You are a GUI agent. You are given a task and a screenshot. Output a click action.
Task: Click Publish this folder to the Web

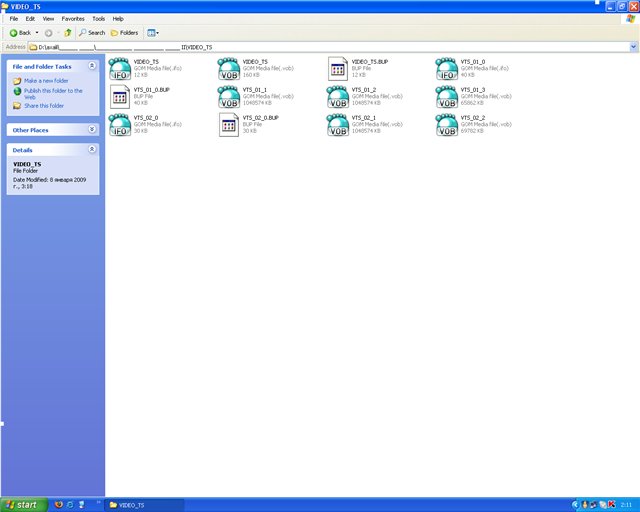[53, 94]
